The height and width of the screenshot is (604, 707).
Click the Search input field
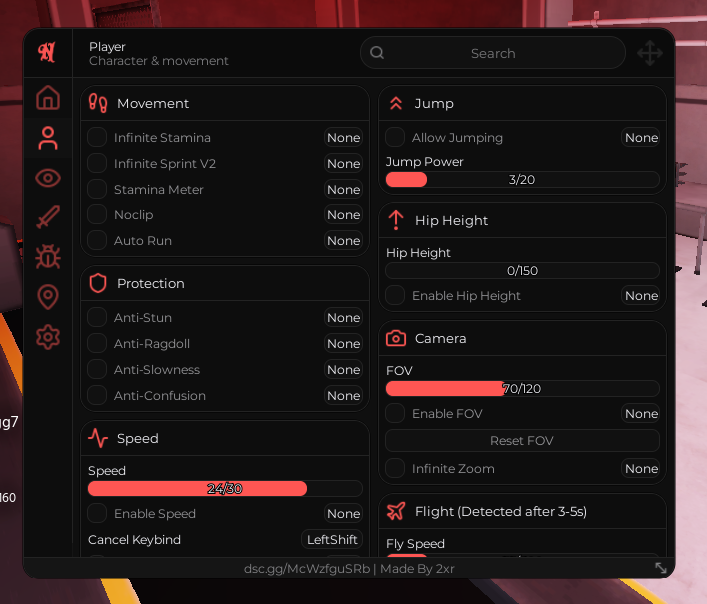click(493, 53)
